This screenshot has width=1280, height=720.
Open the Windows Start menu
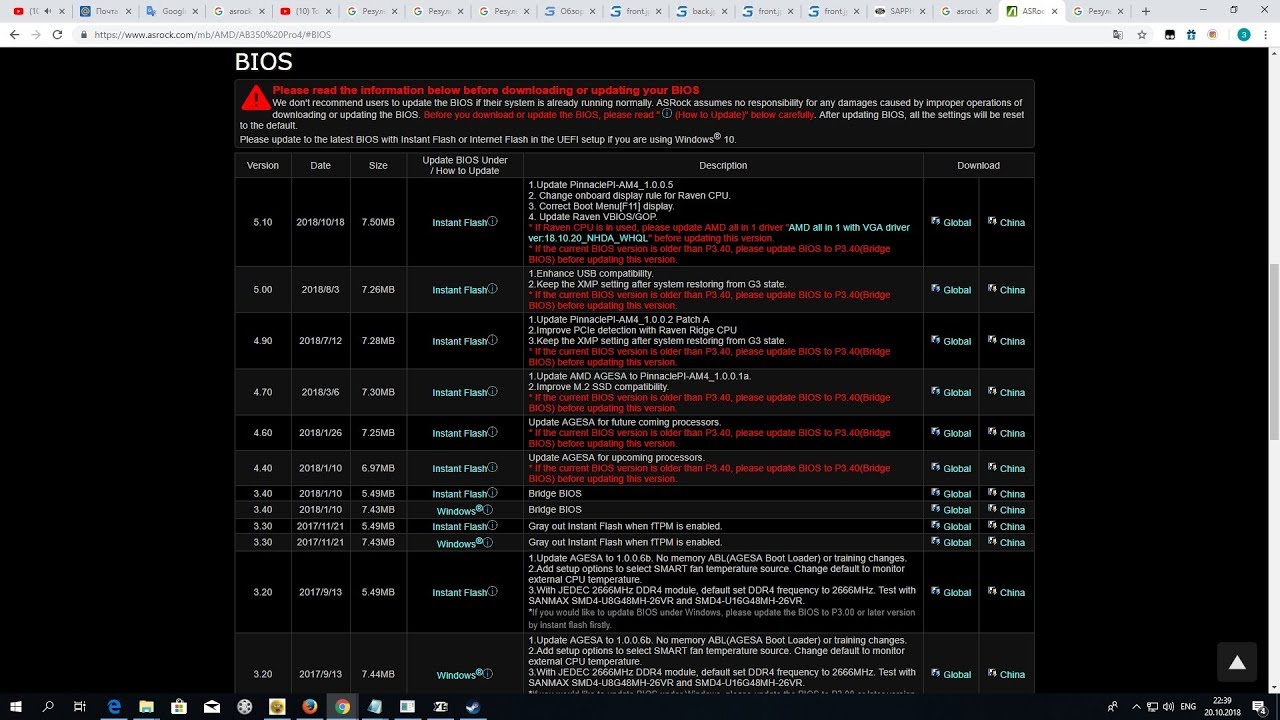(16, 706)
